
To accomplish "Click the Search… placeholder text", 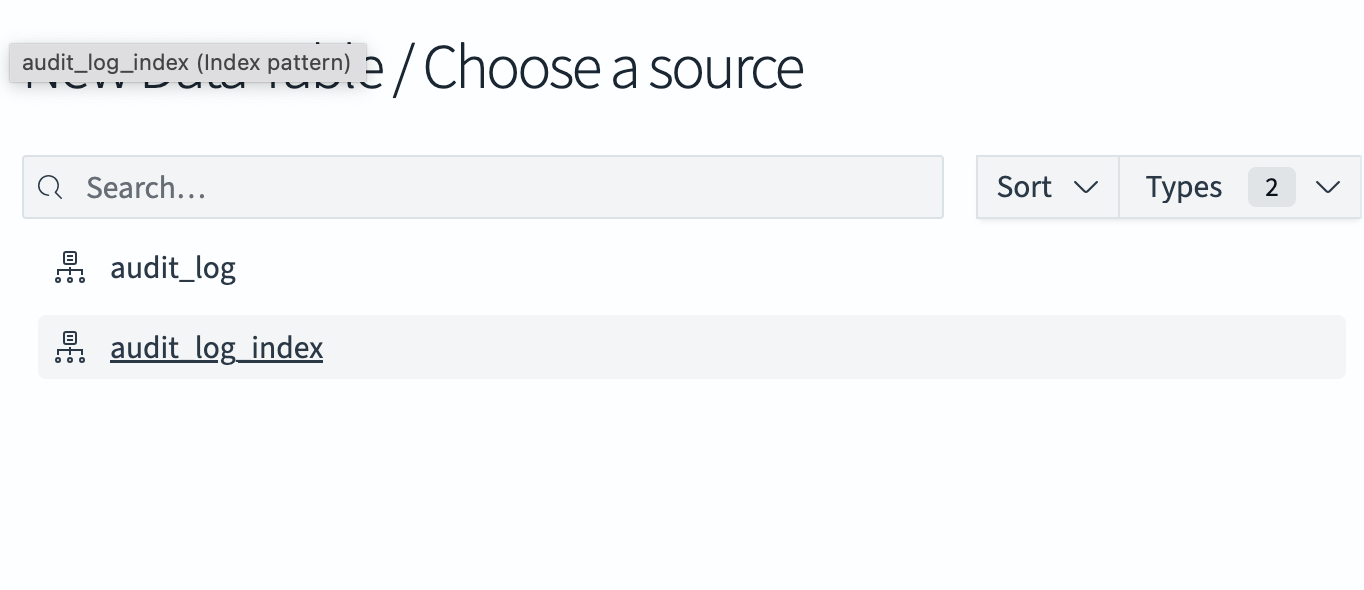I will 146,188.
